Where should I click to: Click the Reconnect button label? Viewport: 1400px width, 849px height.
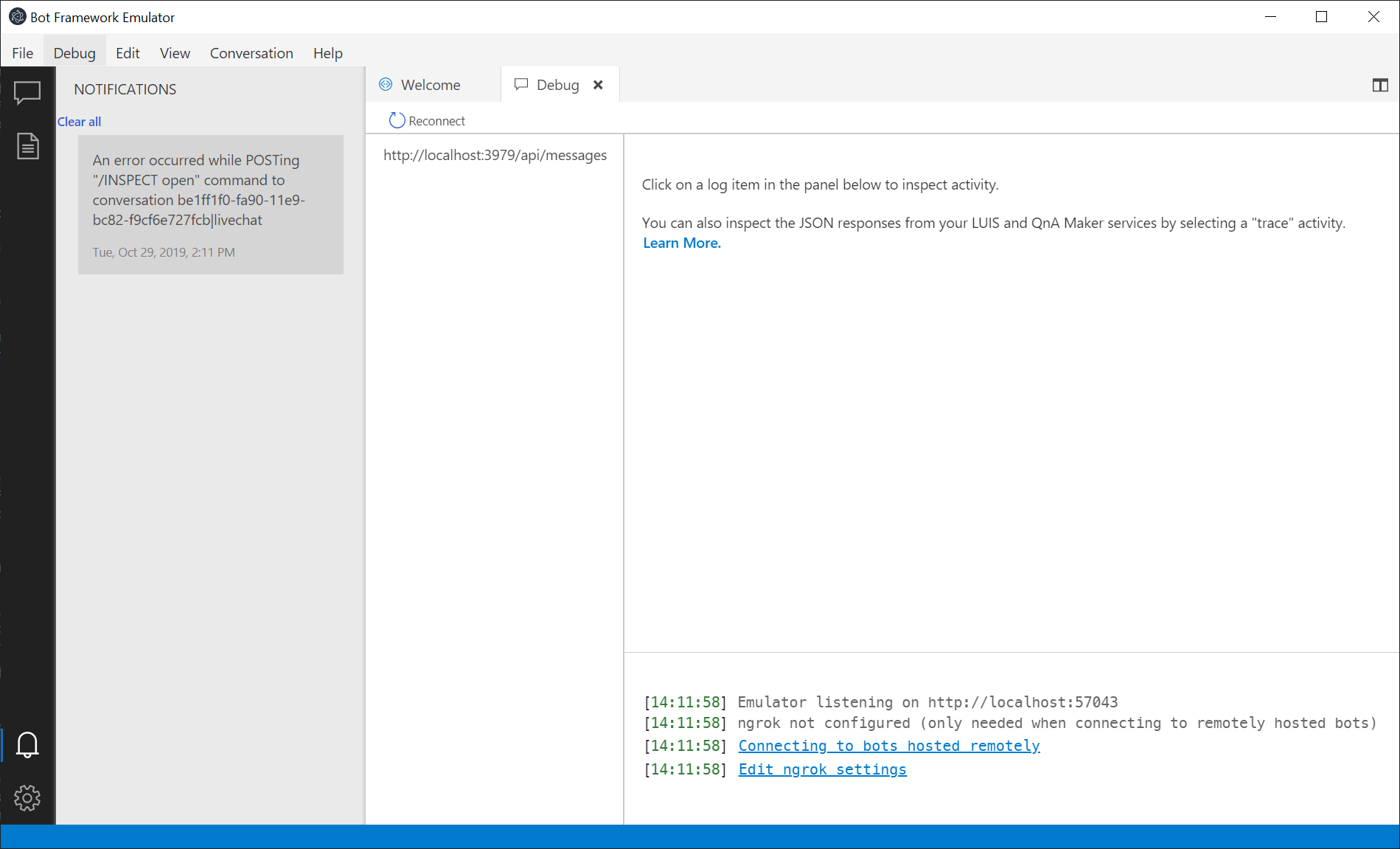pos(436,121)
